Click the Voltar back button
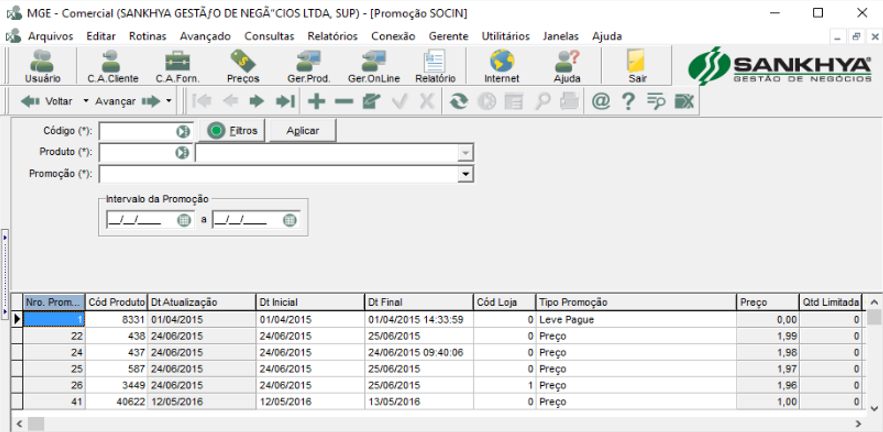This screenshot has width=883, height=432. click(x=48, y=101)
